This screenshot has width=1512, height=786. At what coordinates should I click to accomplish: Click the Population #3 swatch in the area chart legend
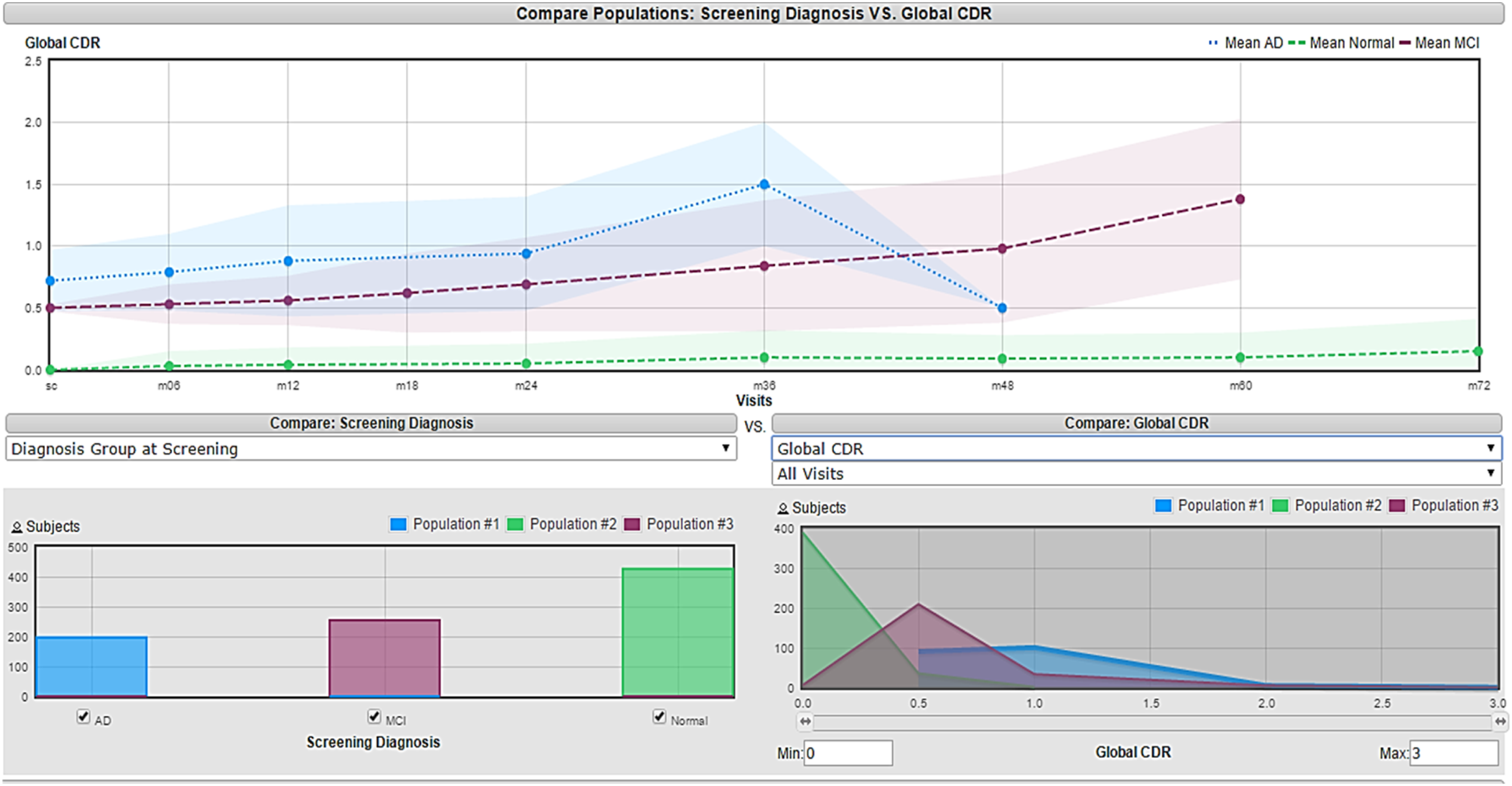tap(1396, 505)
